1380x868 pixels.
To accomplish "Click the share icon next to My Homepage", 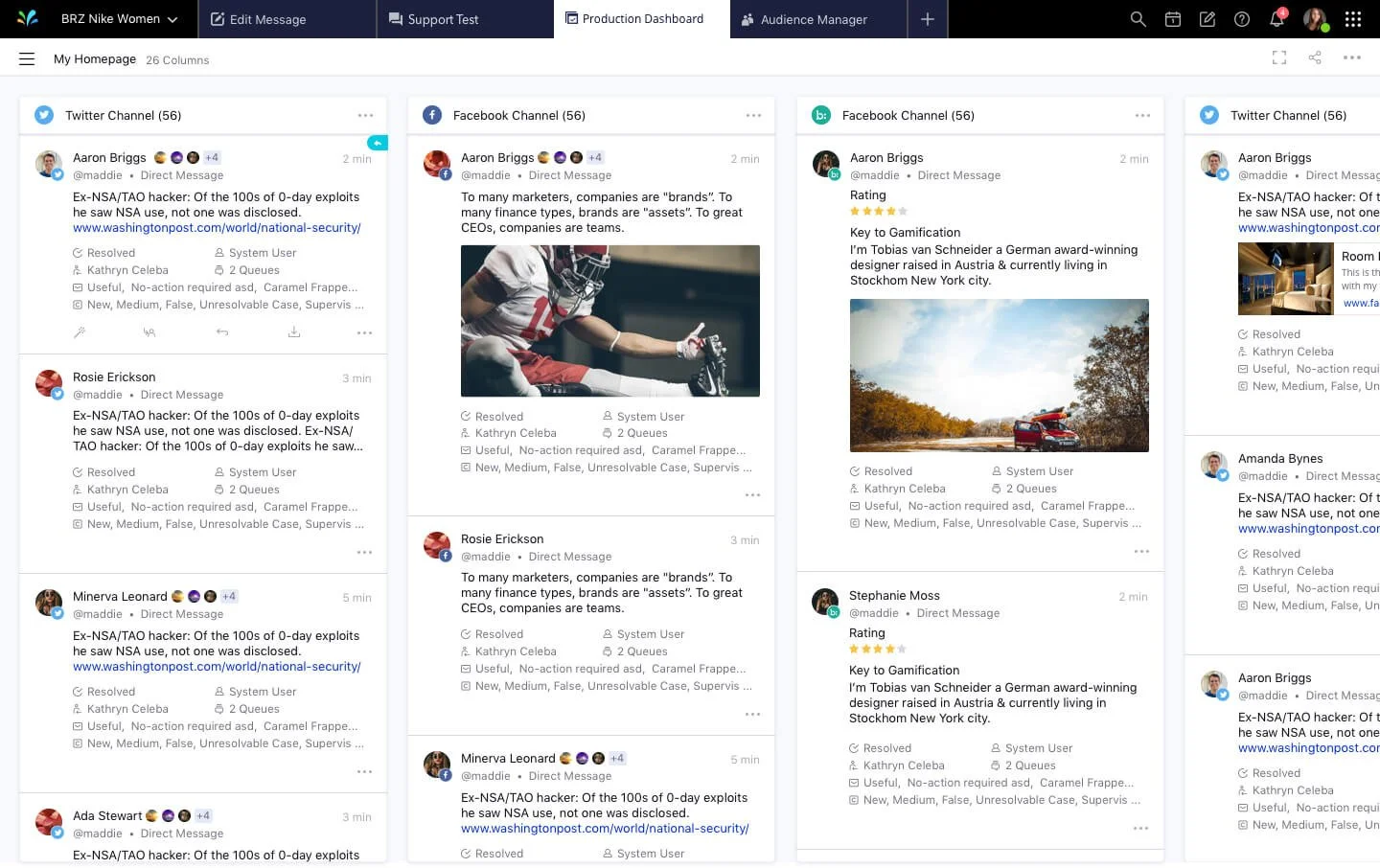I will 1315,57.
